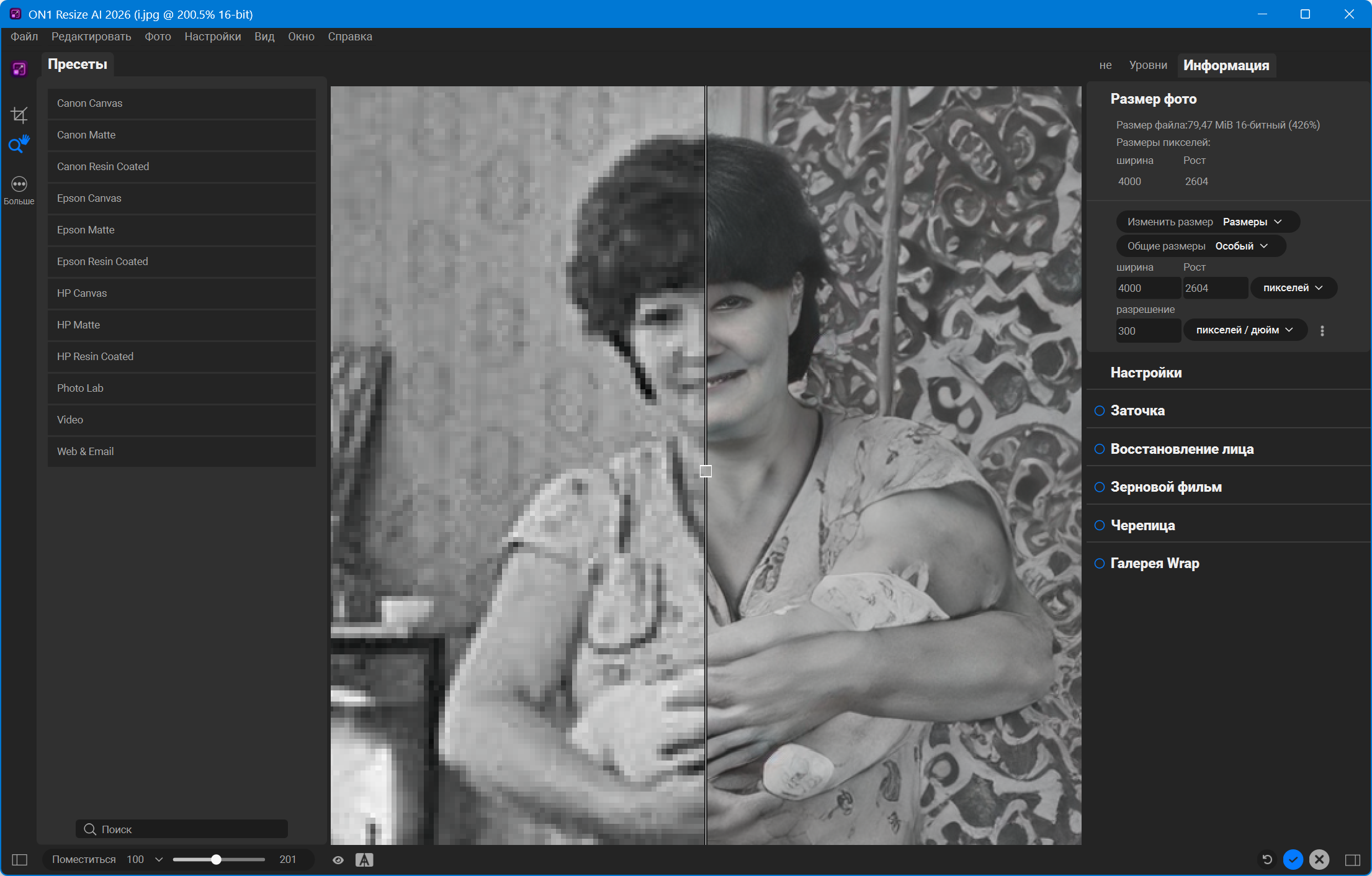Open the Больше (More) modules icon
The height and width of the screenshot is (876, 1372).
[19, 184]
